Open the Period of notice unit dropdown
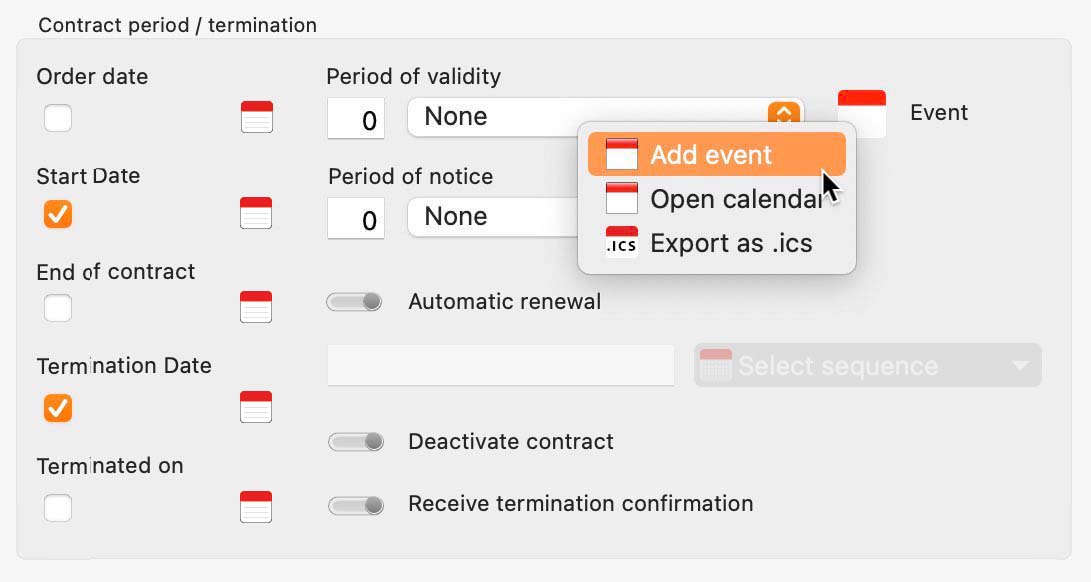 coord(493,217)
